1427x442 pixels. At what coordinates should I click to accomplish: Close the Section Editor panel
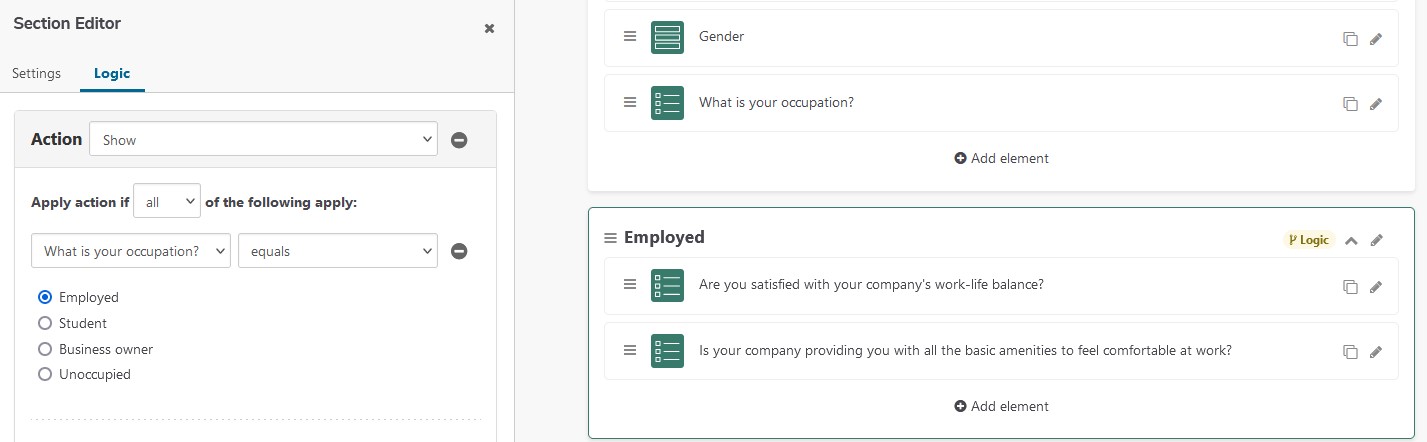(x=489, y=28)
